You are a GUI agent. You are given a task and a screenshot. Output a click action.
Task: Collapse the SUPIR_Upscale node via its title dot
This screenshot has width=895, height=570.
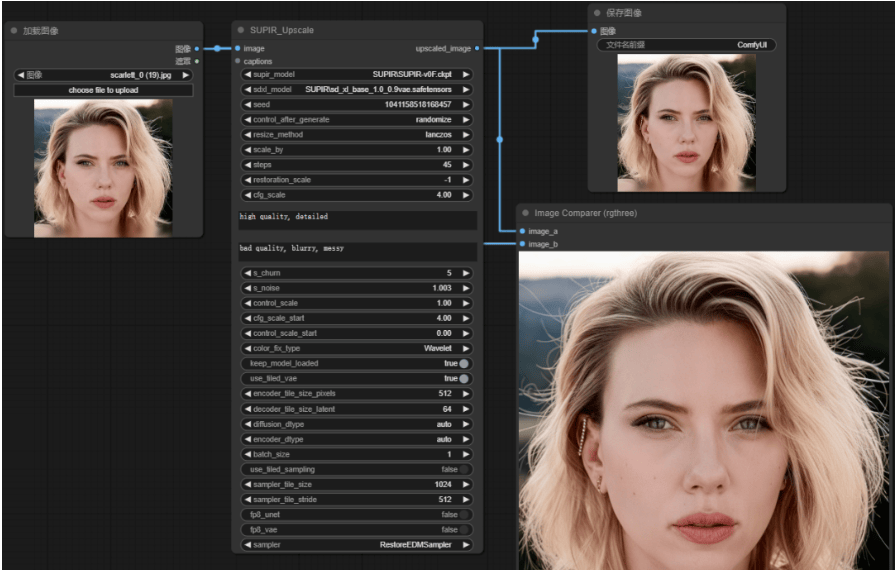[241, 31]
